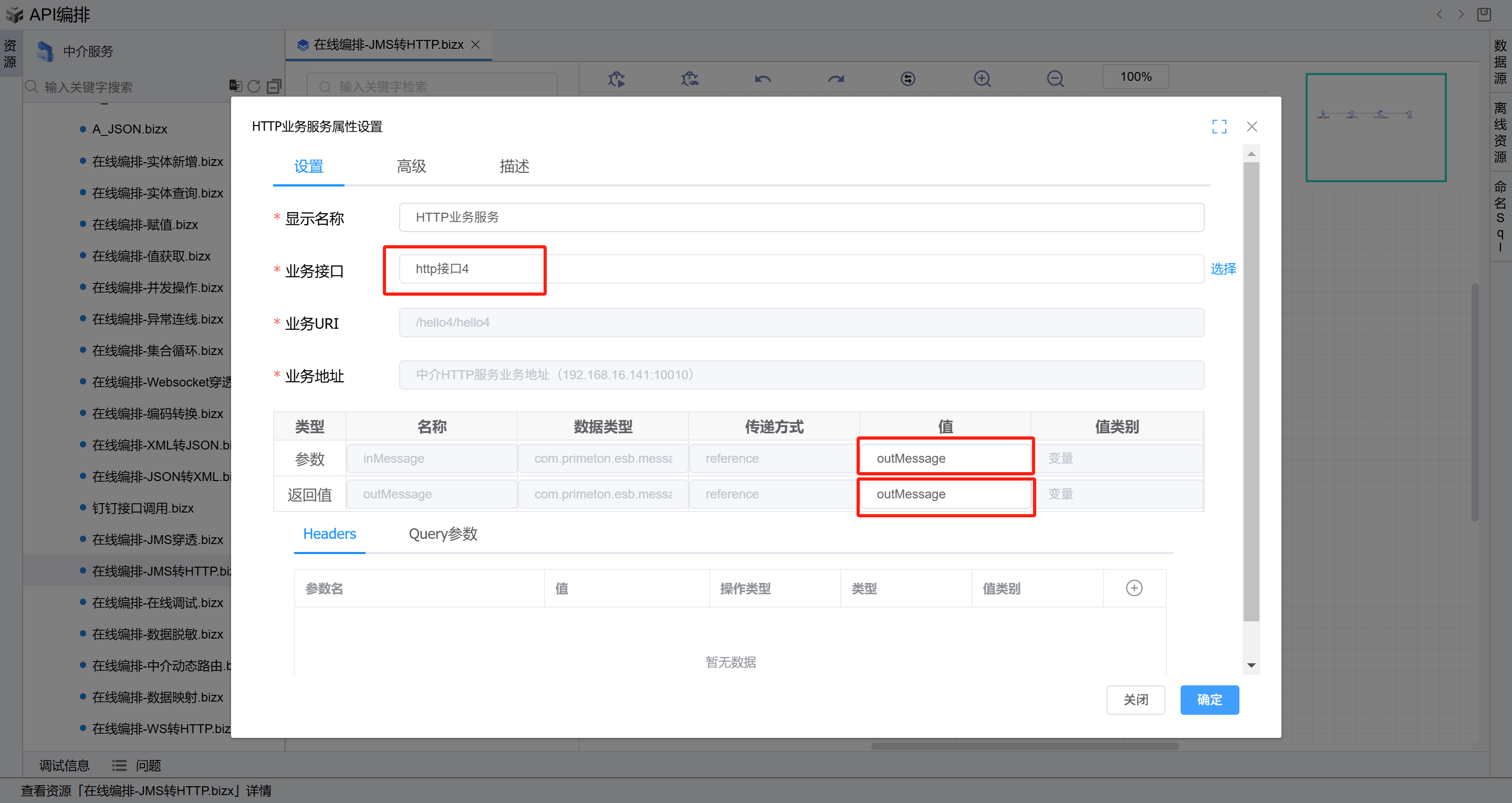
Task: Switch to the 高级 tab
Action: [x=411, y=166]
